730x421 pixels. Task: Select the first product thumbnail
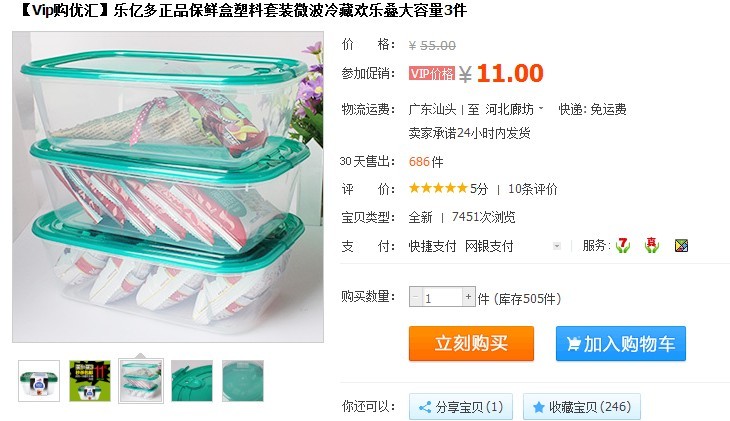click(39, 380)
